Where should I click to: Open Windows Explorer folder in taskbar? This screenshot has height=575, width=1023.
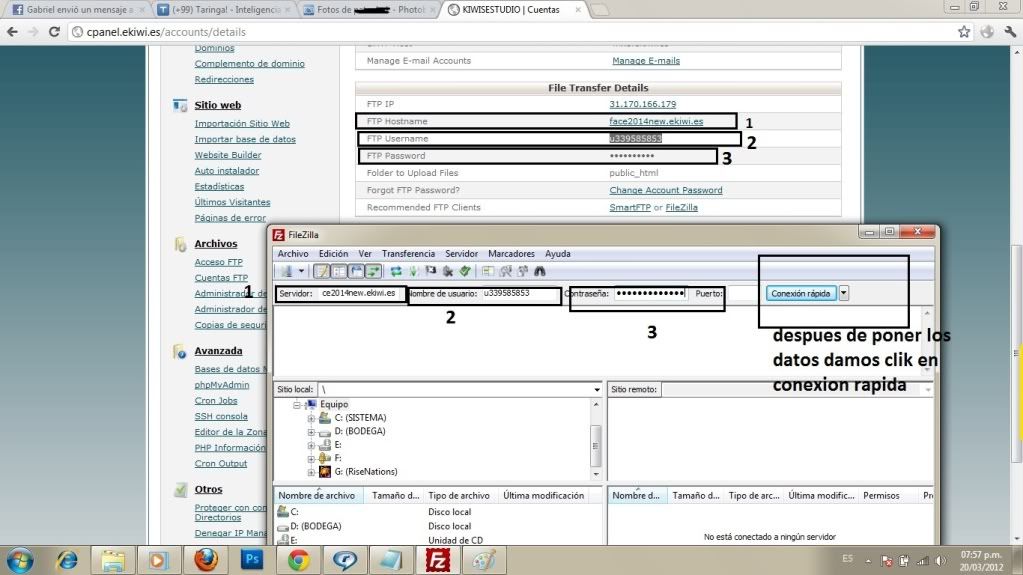[x=113, y=561]
